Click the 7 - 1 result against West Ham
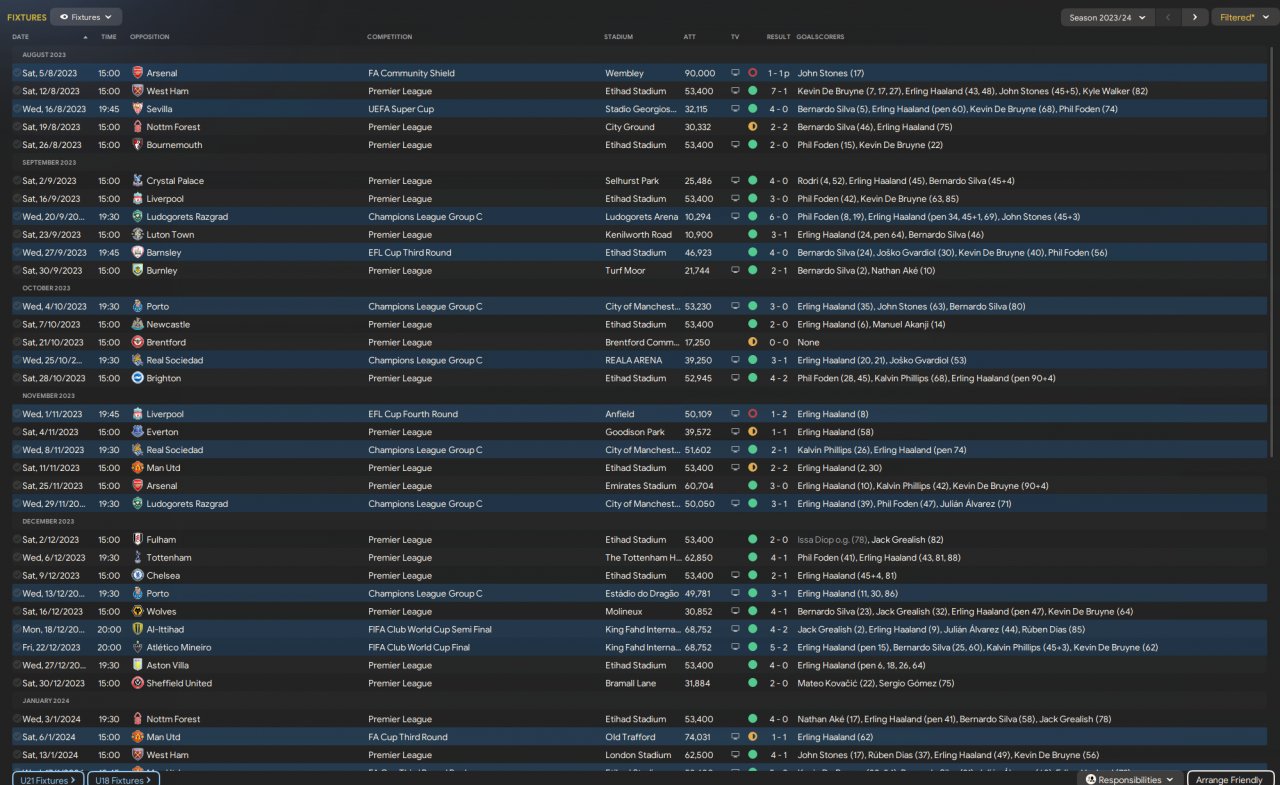Image resolution: width=1280 pixels, height=785 pixels. coord(779,91)
